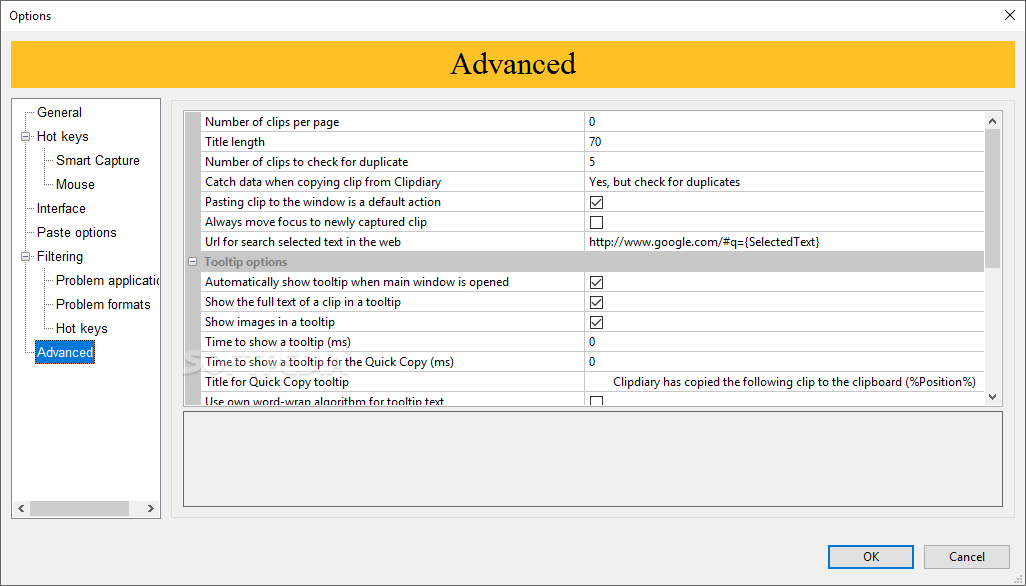Image resolution: width=1026 pixels, height=586 pixels.
Task: Enable Use own word-wrap algorithm checkbox
Action: point(596,400)
